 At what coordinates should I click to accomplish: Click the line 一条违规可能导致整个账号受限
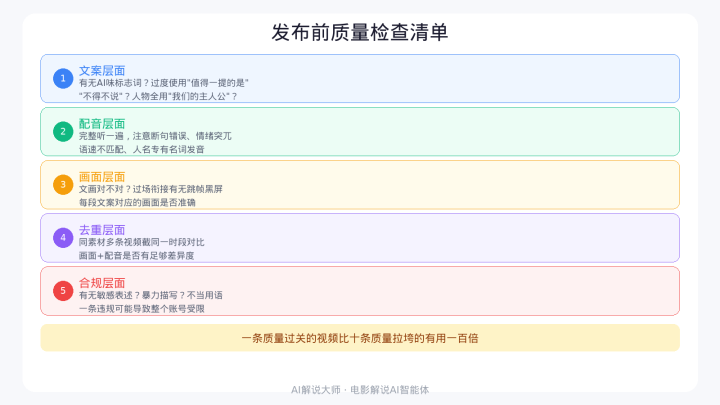pos(141,308)
